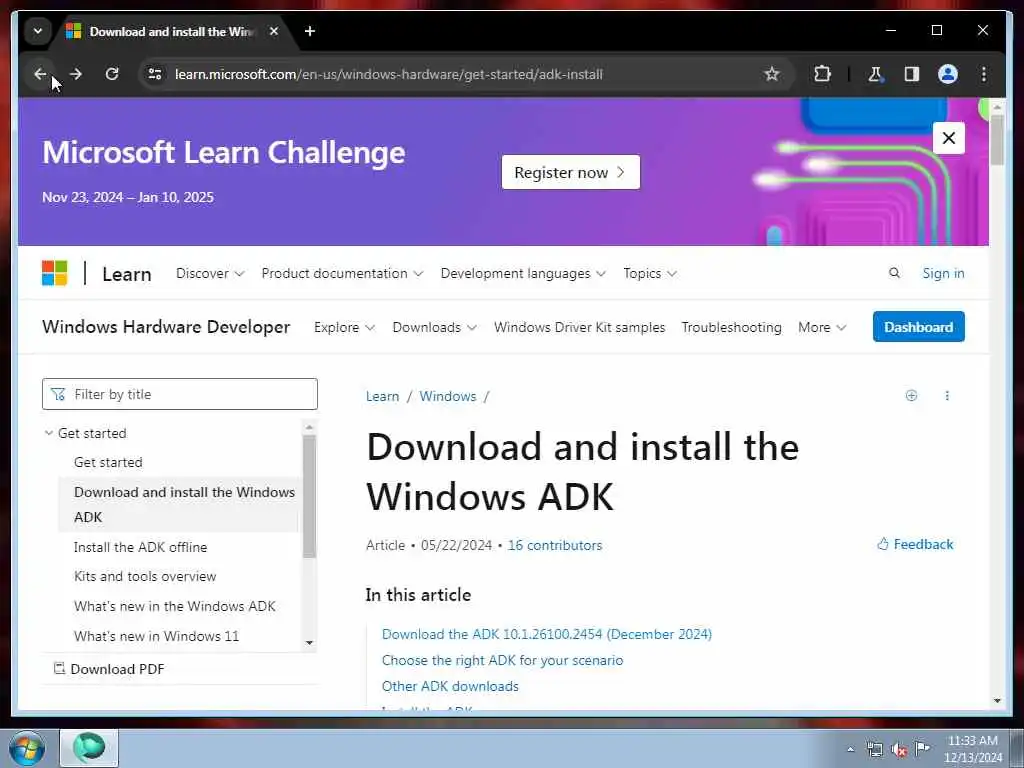Open Choose the right ADK link
Screen dimensions: 1024x768
(x=502, y=660)
